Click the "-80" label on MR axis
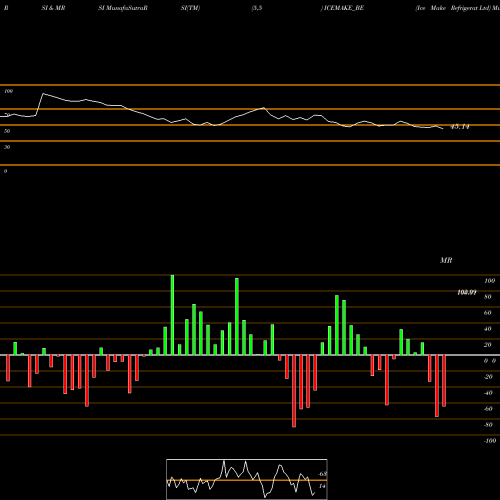Image resolution: width=500 pixels, height=500 pixels. pyautogui.click(x=488, y=425)
